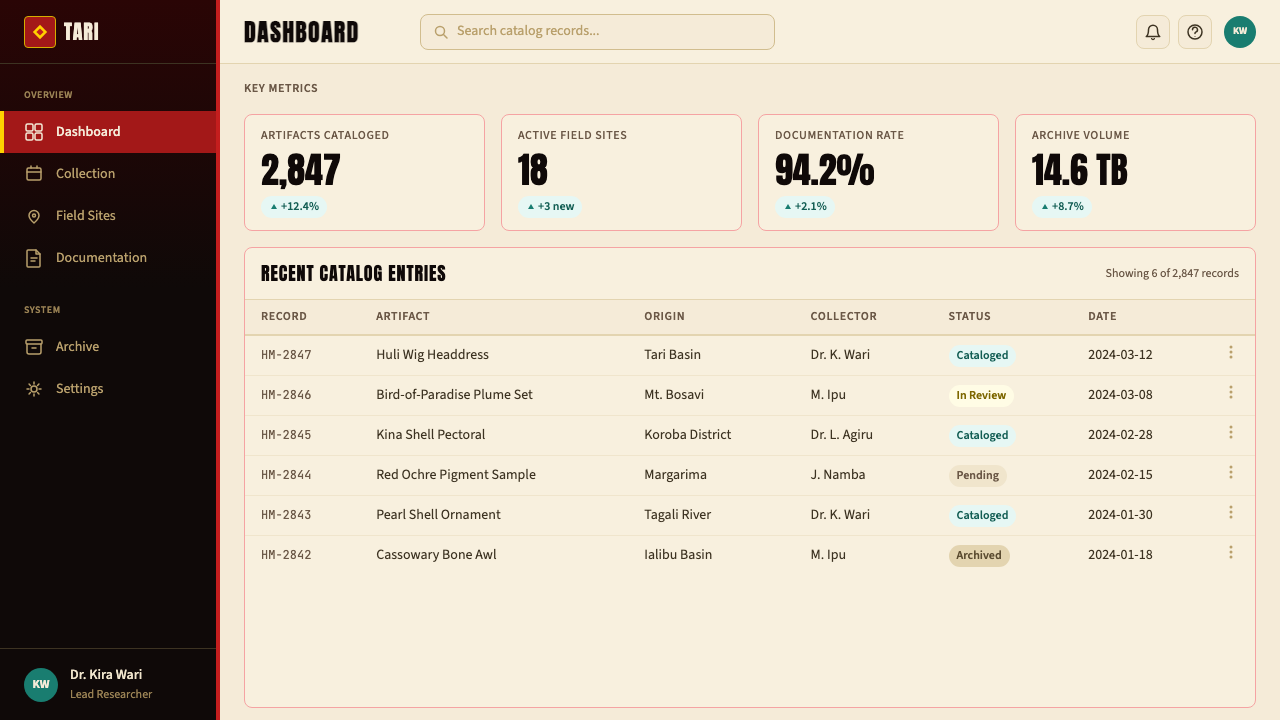Open row menu for HM-2842
Viewport: 1280px width, 720px height.
pyautogui.click(x=1231, y=553)
